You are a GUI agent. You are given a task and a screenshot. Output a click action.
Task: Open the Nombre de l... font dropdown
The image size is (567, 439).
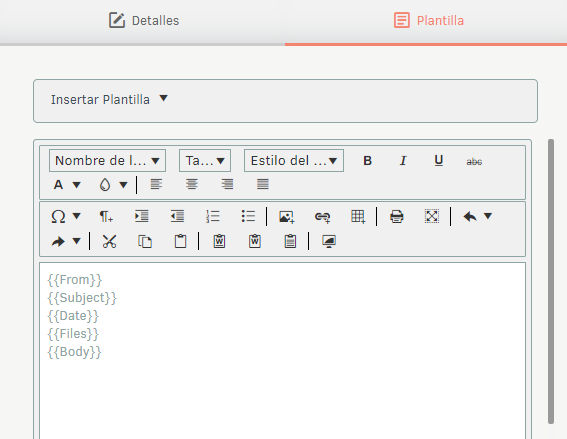107,161
